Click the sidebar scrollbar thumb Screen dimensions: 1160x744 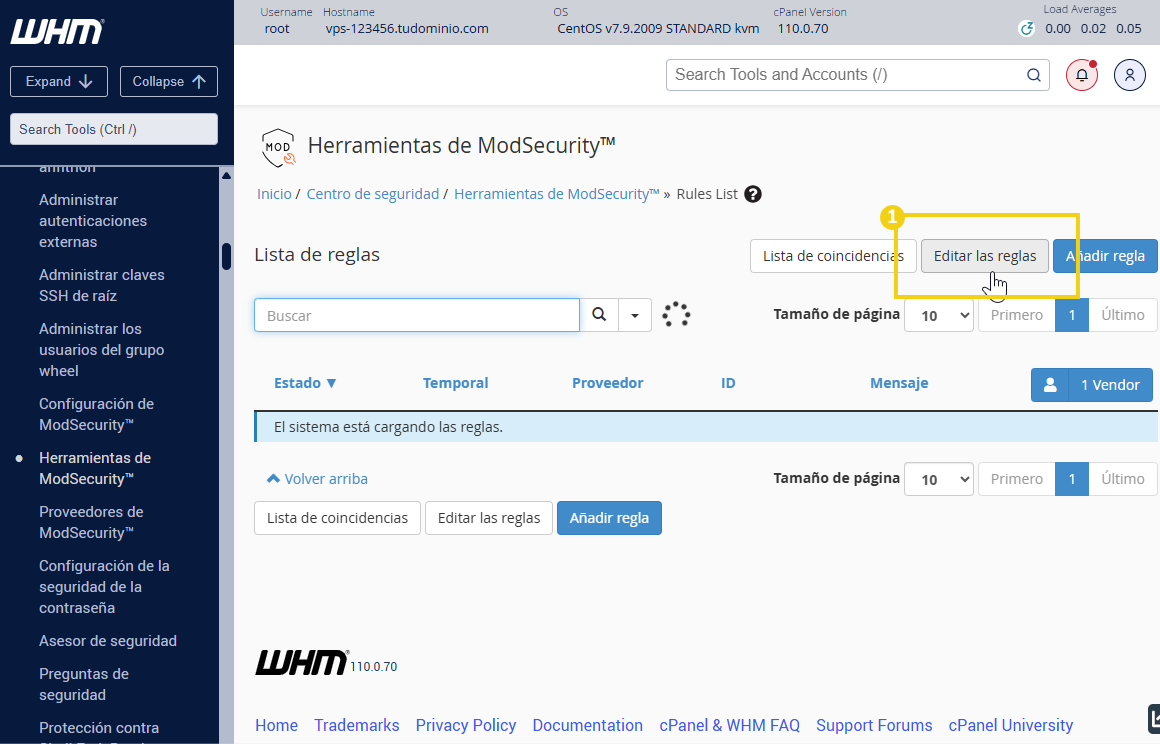pyautogui.click(x=226, y=257)
